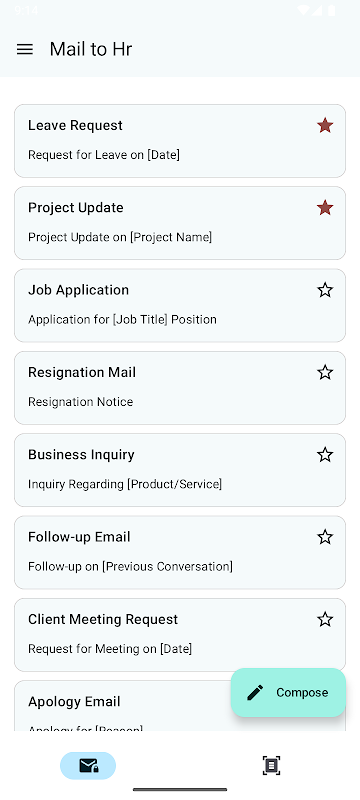Open the Project Update template card
Image resolution: width=360 pixels, height=800 pixels.
pyautogui.click(x=180, y=223)
